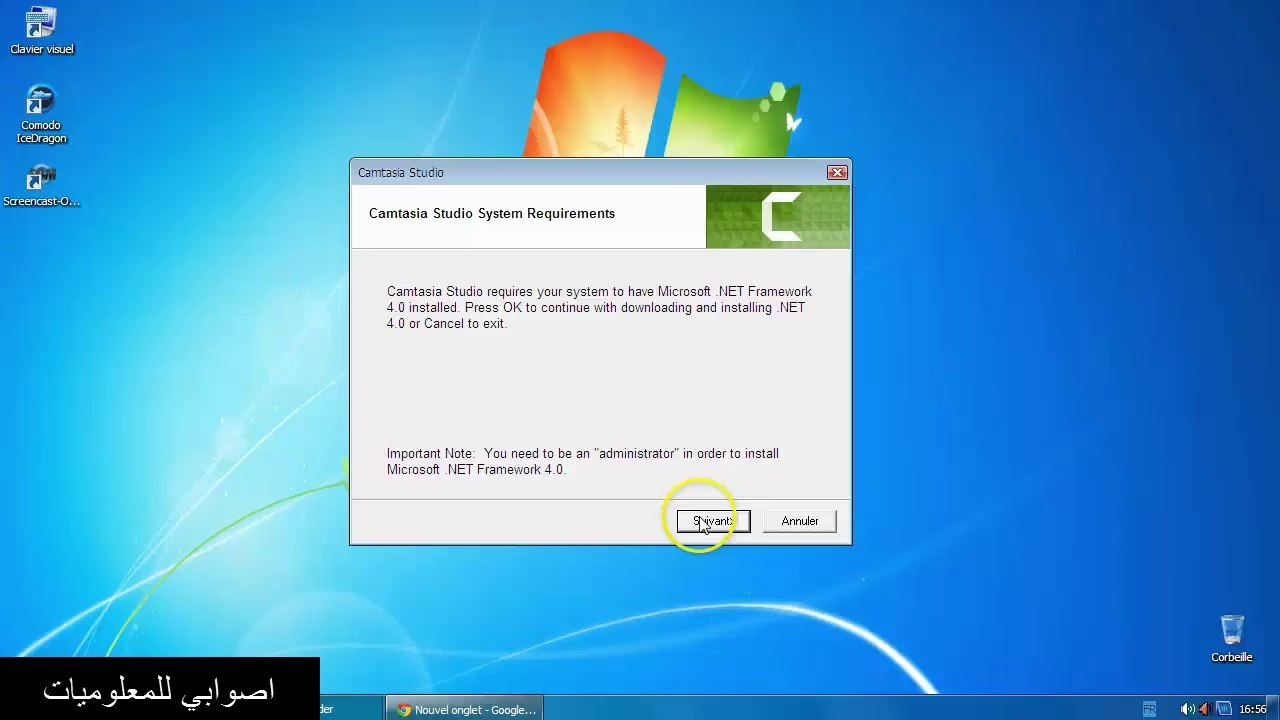The width and height of the screenshot is (1280, 720).
Task: Click the Show desktop strip at the taskbar end
Action: click(x=1273, y=709)
